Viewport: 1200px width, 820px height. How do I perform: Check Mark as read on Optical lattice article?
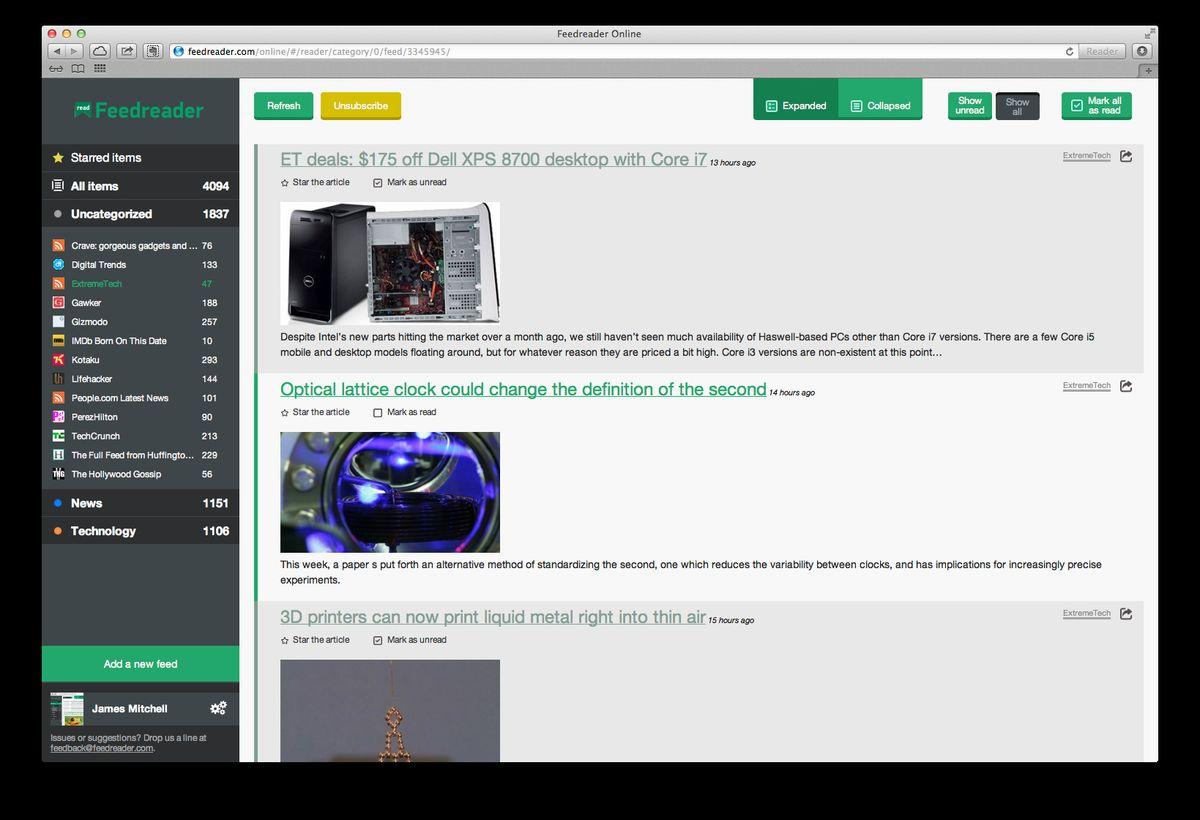[x=378, y=413]
